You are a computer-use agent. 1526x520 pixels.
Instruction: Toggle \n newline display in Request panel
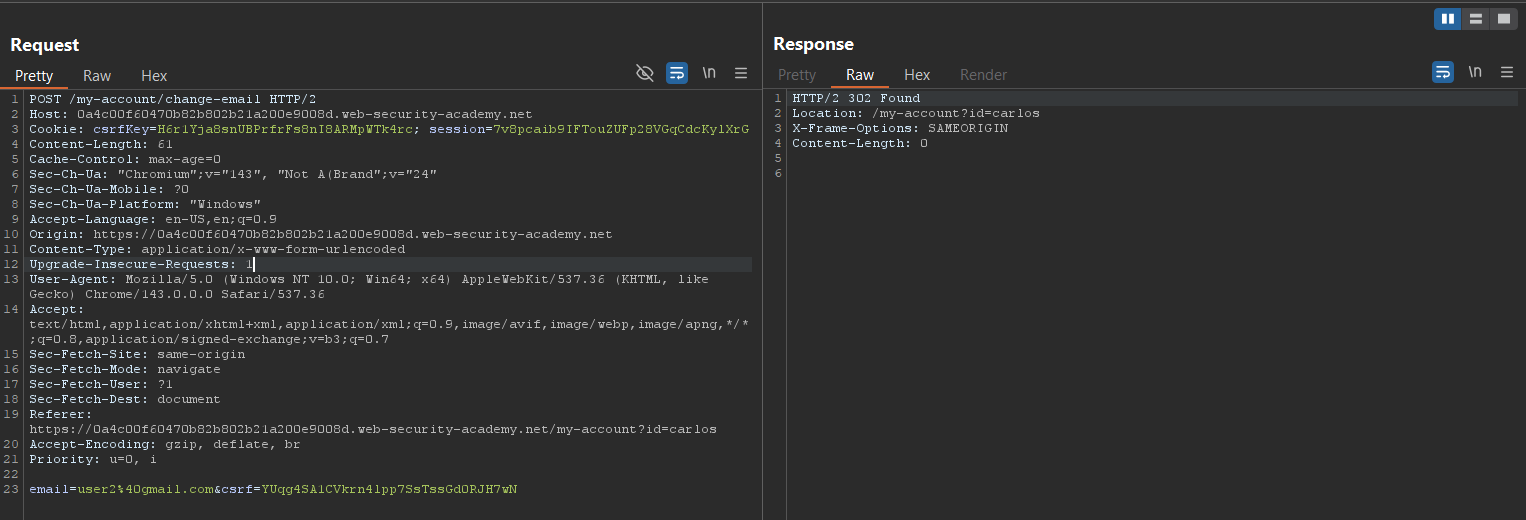click(x=709, y=73)
